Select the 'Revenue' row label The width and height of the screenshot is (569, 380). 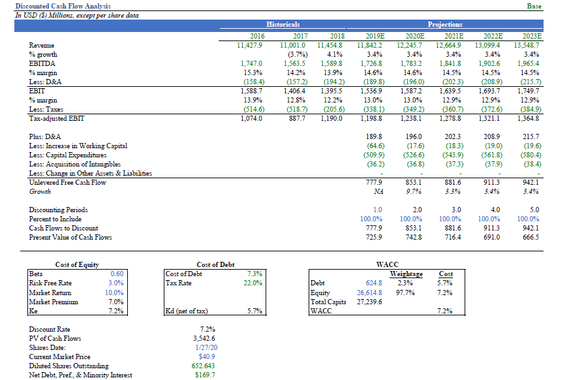(42, 45)
